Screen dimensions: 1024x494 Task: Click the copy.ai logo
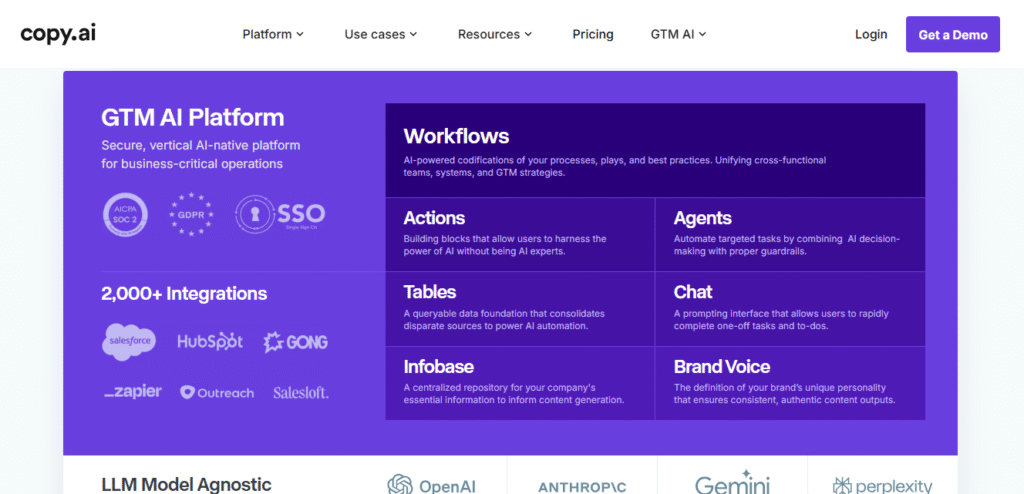pos(58,33)
